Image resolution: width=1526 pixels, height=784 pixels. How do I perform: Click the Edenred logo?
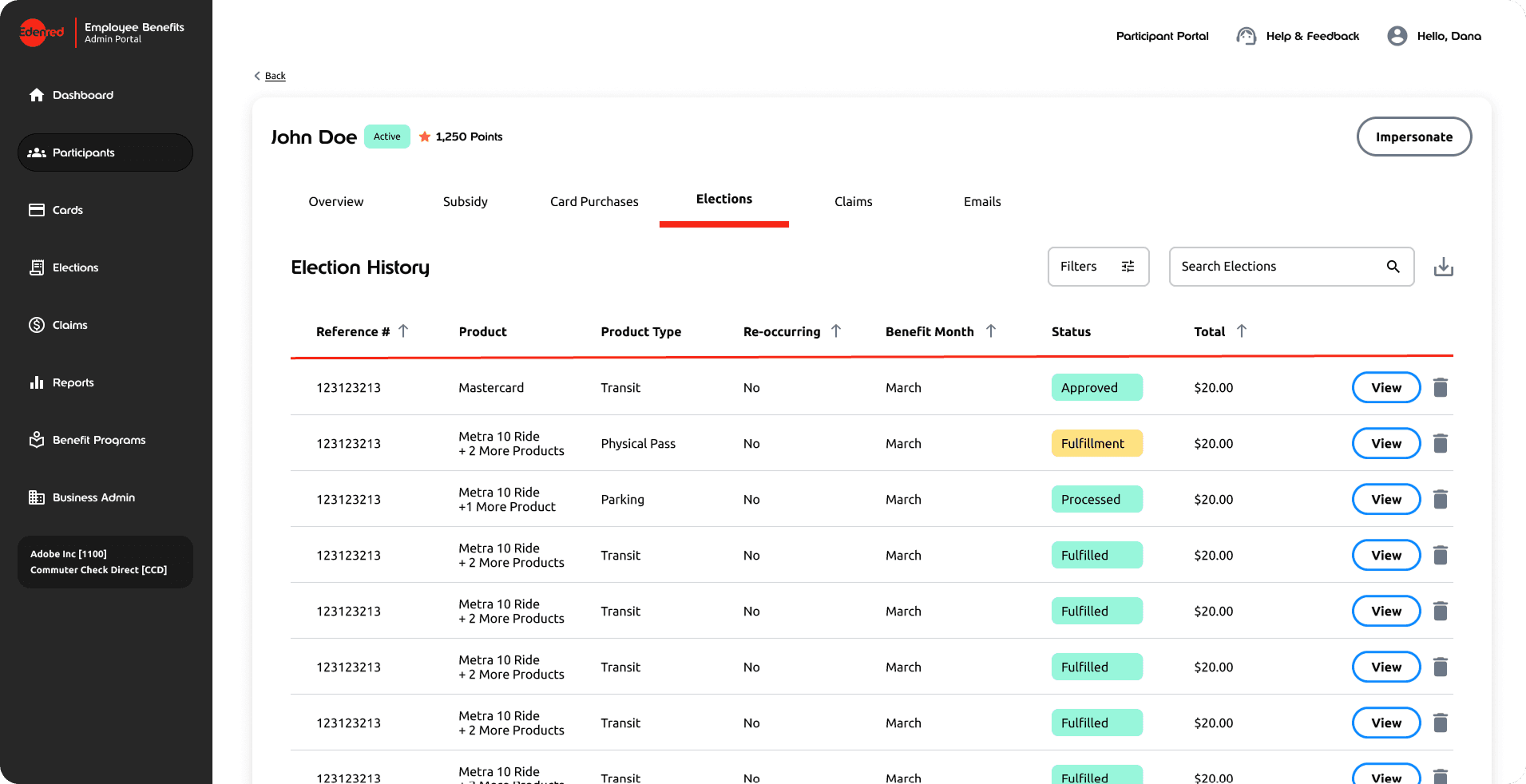(42, 32)
